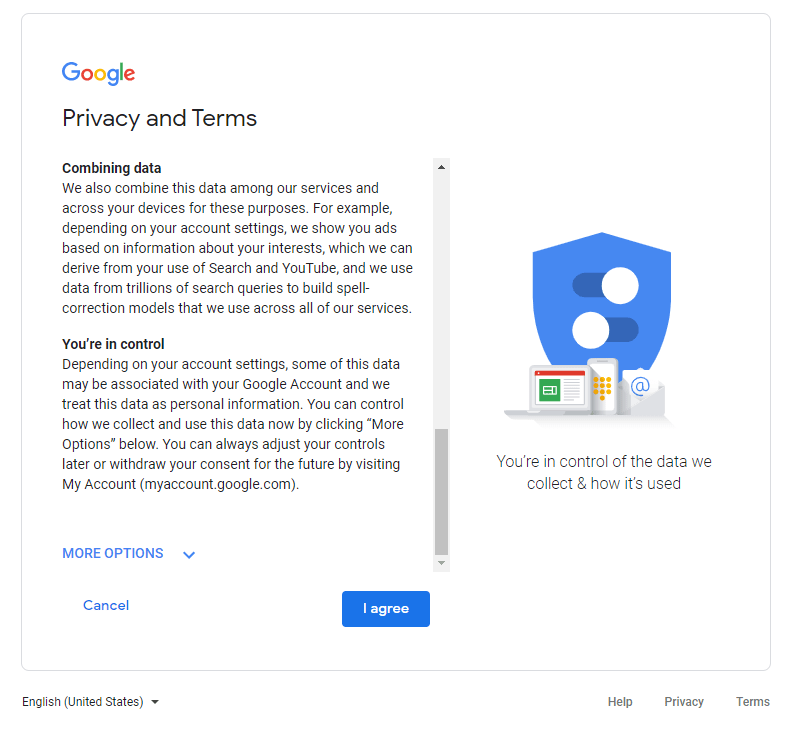The image size is (786, 737).
Task: Expand the chevron beside MORE OPTIONS
Action: pyautogui.click(x=189, y=555)
